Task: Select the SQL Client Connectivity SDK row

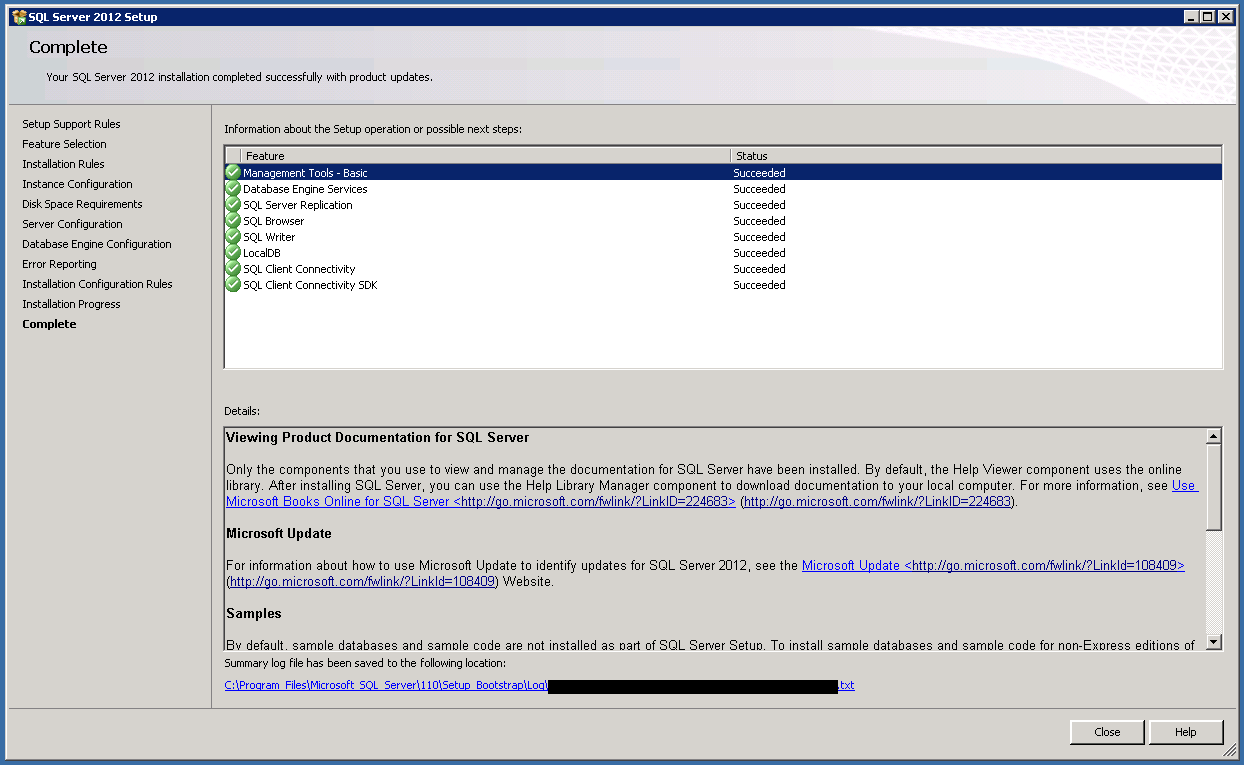Action: pyautogui.click(x=723, y=284)
